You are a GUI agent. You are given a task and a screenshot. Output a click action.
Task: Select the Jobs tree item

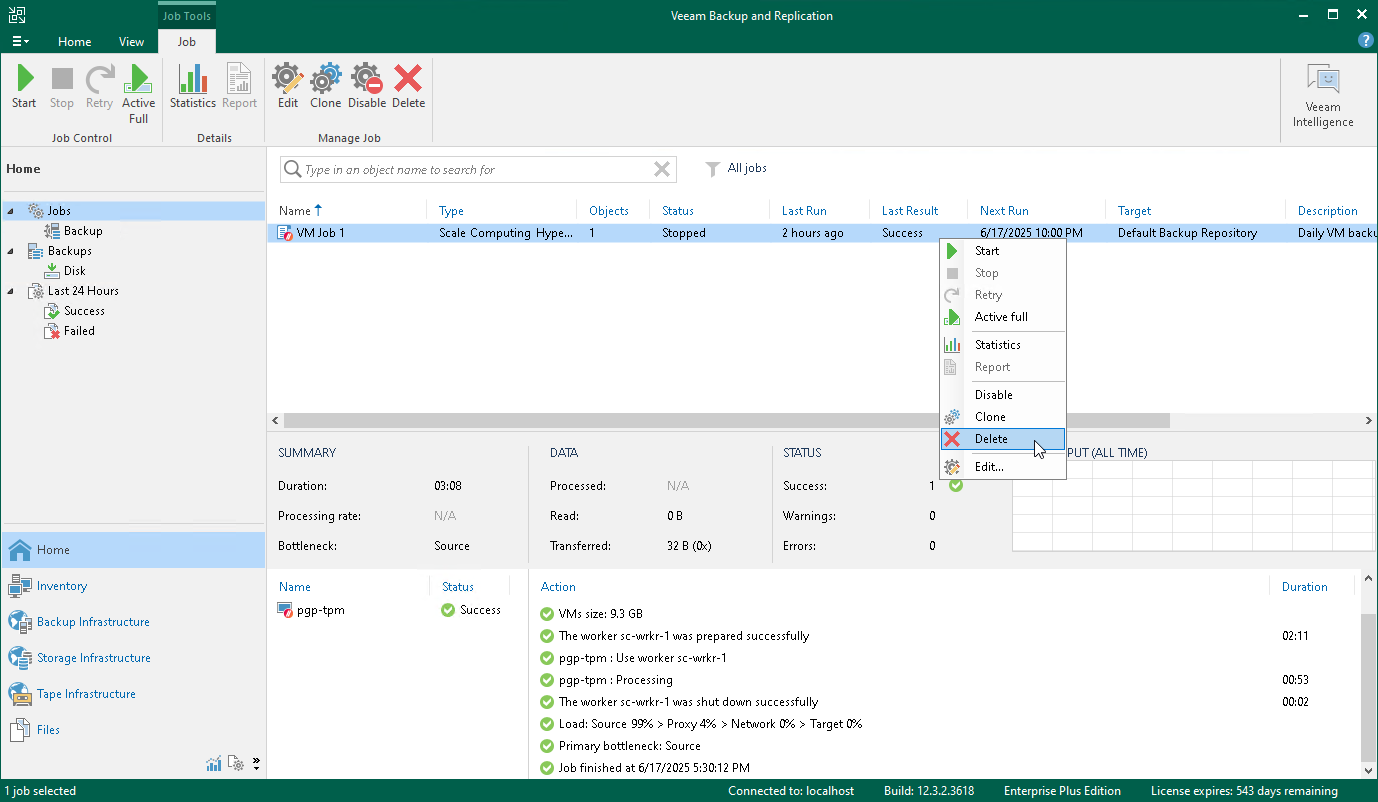[59, 211]
